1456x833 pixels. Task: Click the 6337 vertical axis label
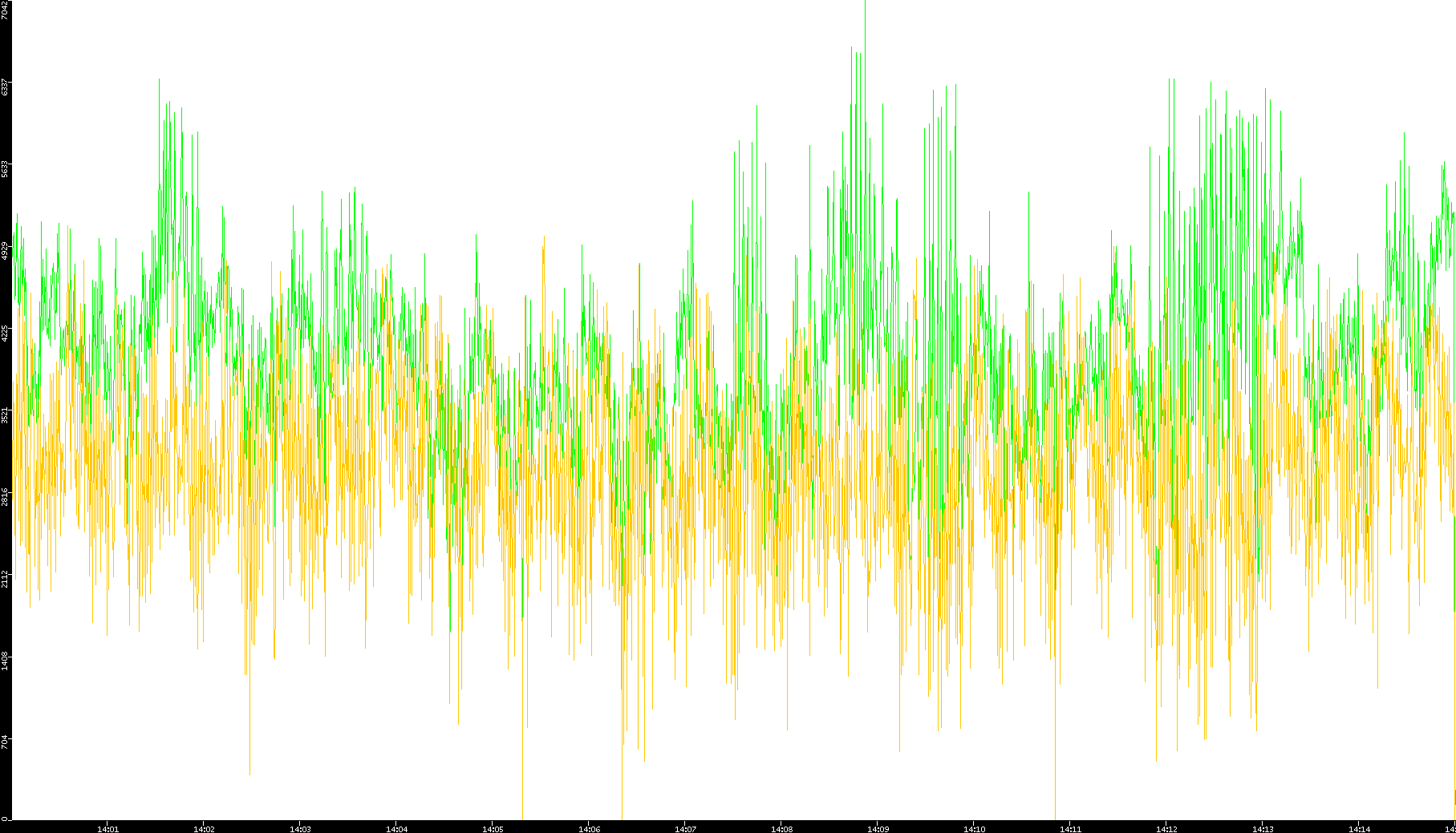pyautogui.click(x=5, y=87)
